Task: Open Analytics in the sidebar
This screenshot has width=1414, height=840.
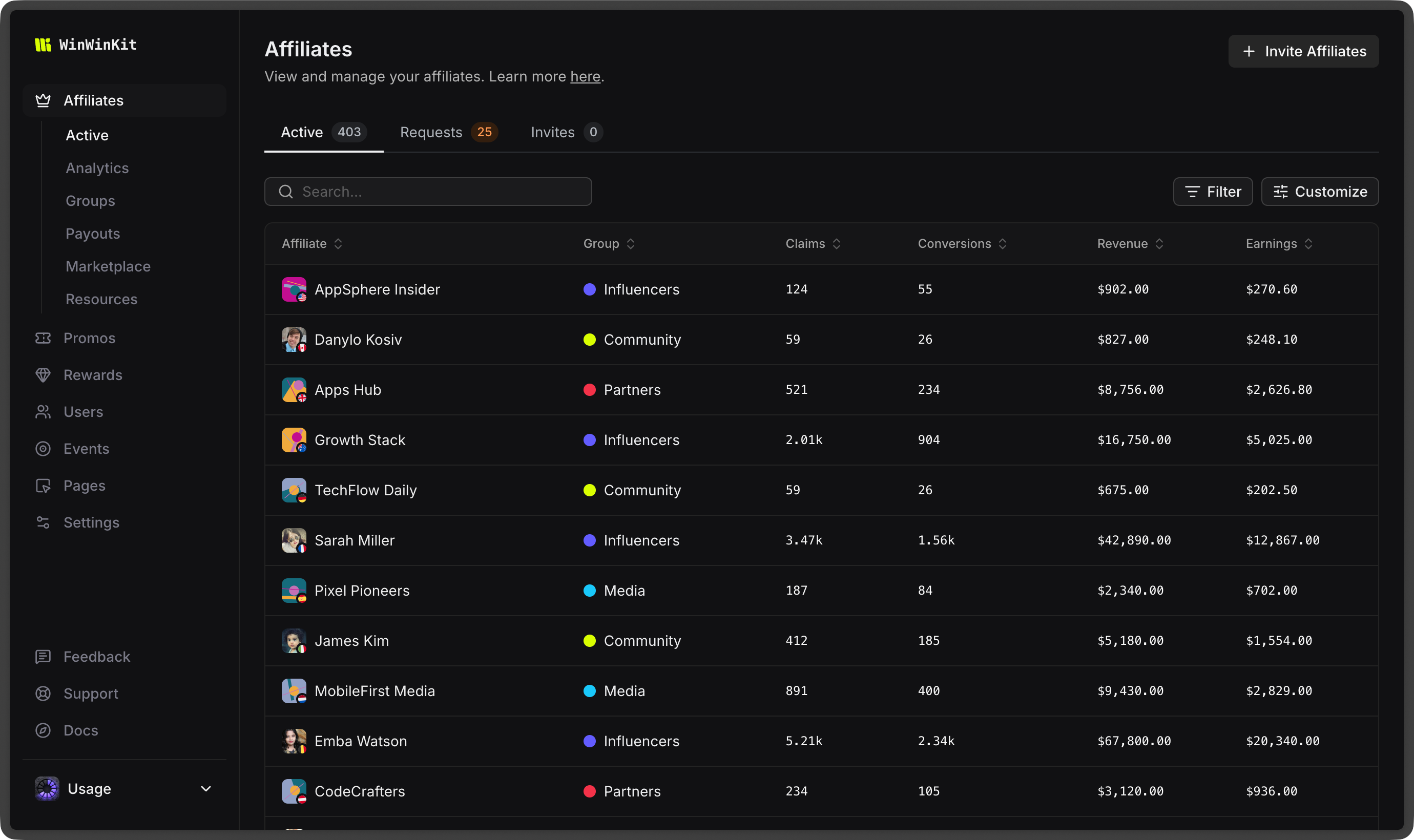Action: [97, 168]
